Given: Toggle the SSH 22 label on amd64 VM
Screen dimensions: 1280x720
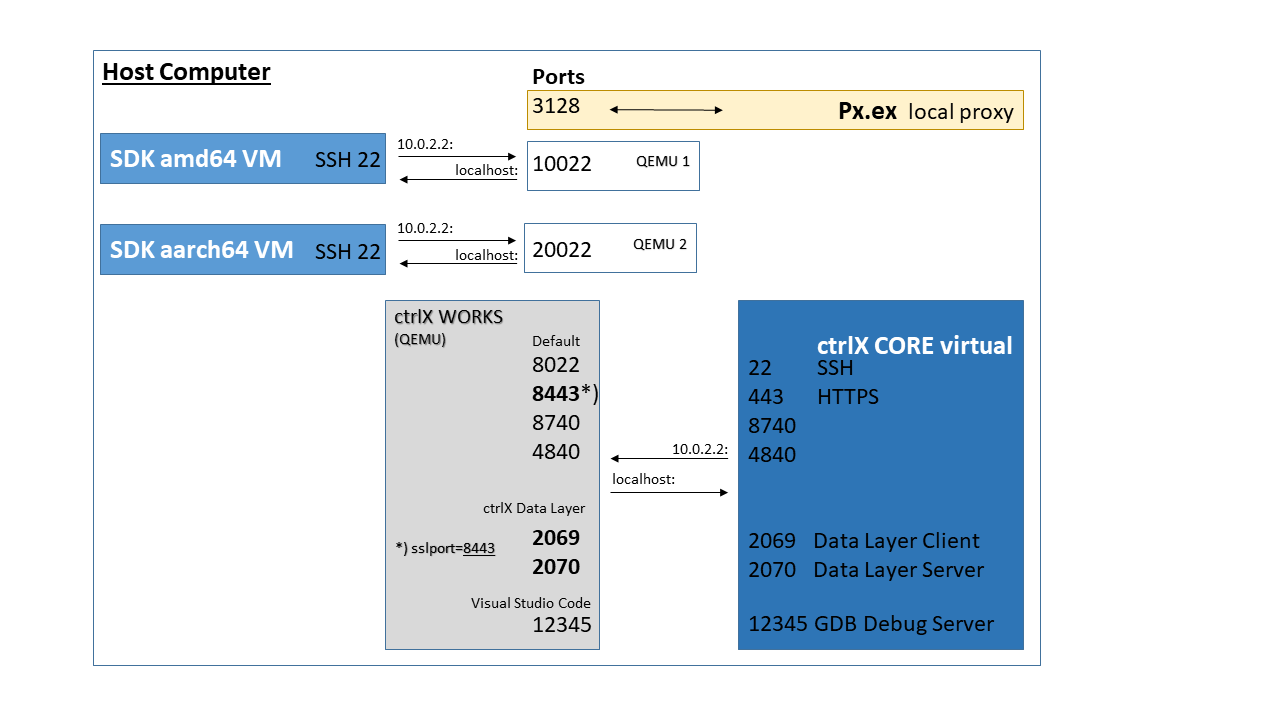Looking at the screenshot, I should [347, 158].
